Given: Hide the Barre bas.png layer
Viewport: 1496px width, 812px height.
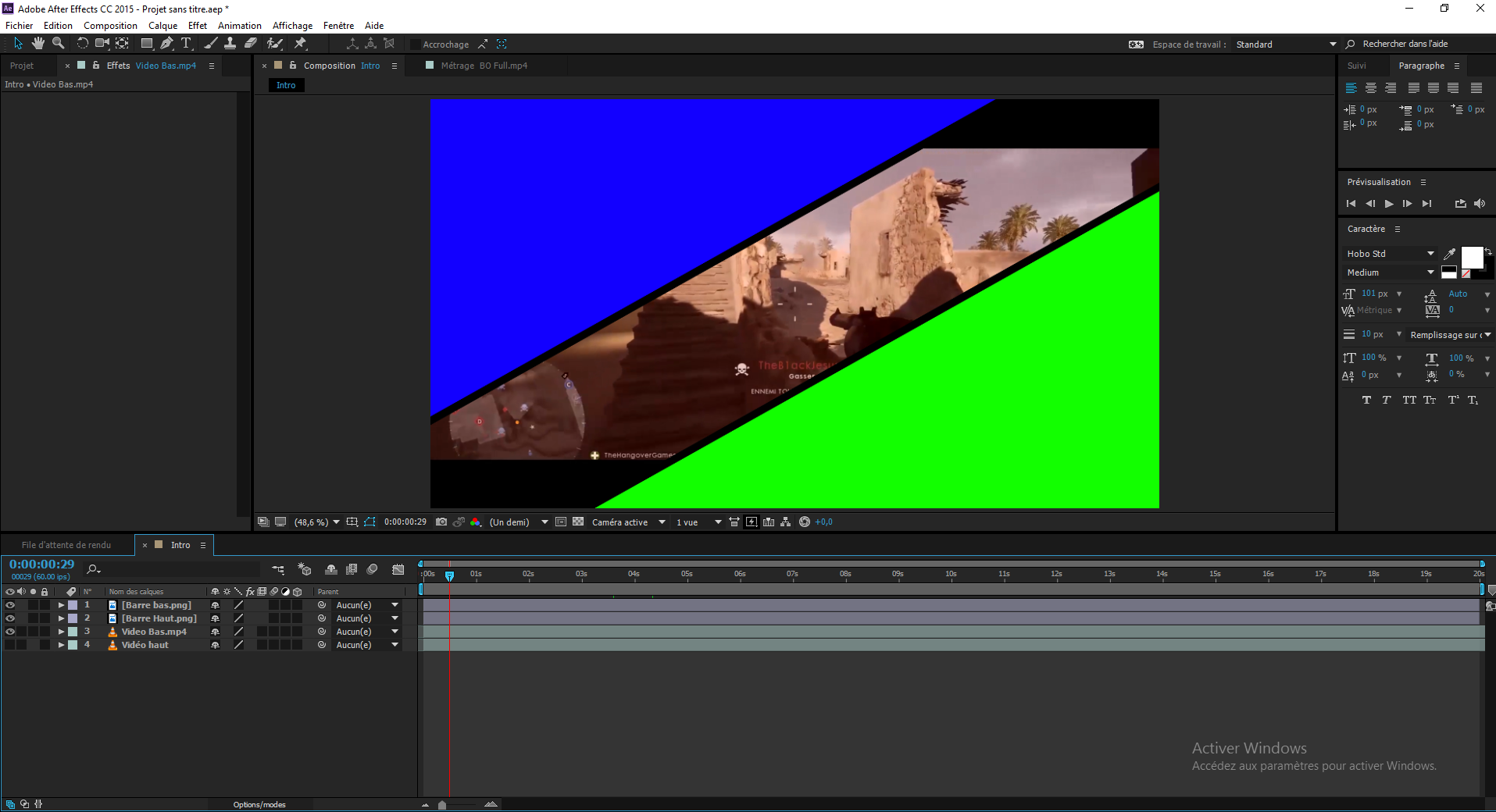Looking at the screenshot, I should pyautogui.click(x=10, y=605).
